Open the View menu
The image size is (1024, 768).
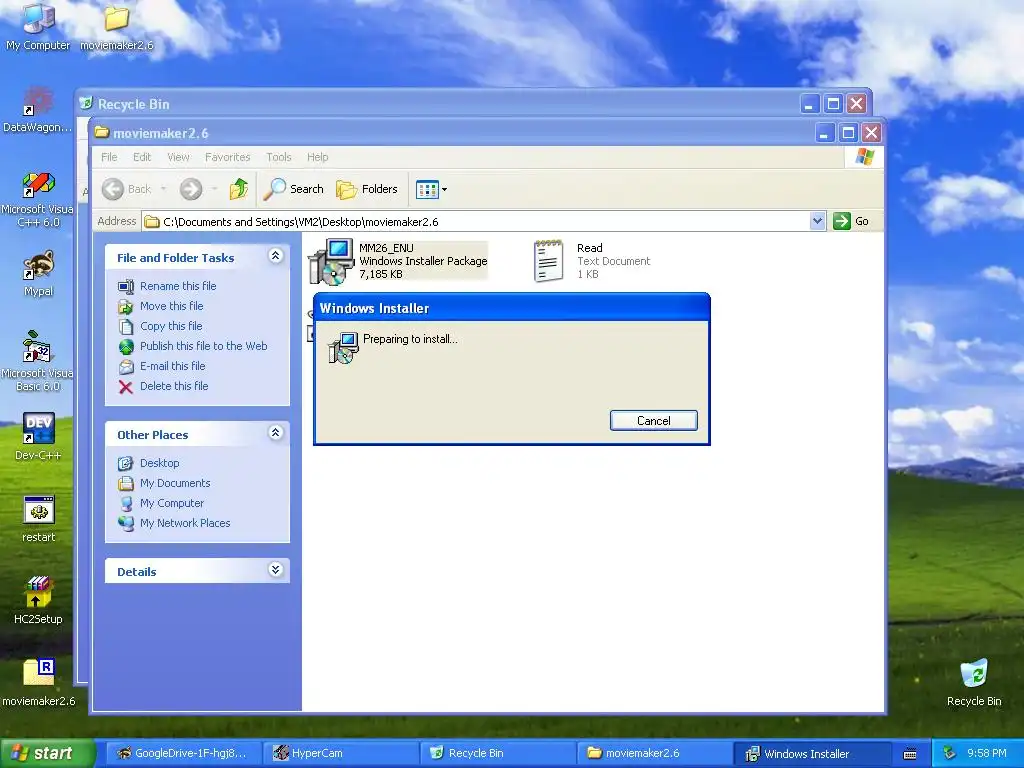178,157
